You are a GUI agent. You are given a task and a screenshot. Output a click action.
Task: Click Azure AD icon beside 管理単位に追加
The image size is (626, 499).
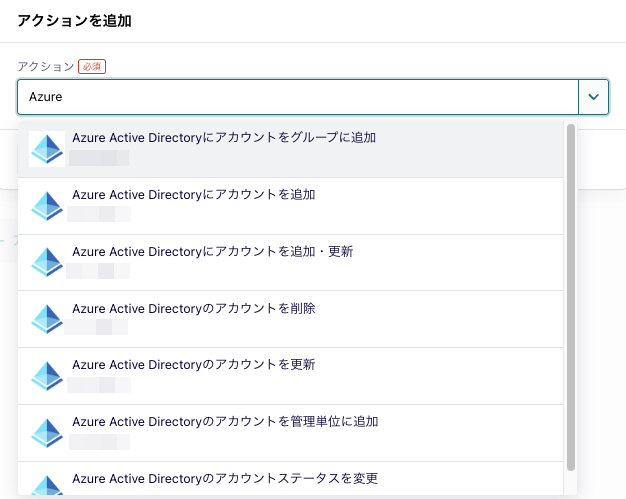tap(47, 433)
